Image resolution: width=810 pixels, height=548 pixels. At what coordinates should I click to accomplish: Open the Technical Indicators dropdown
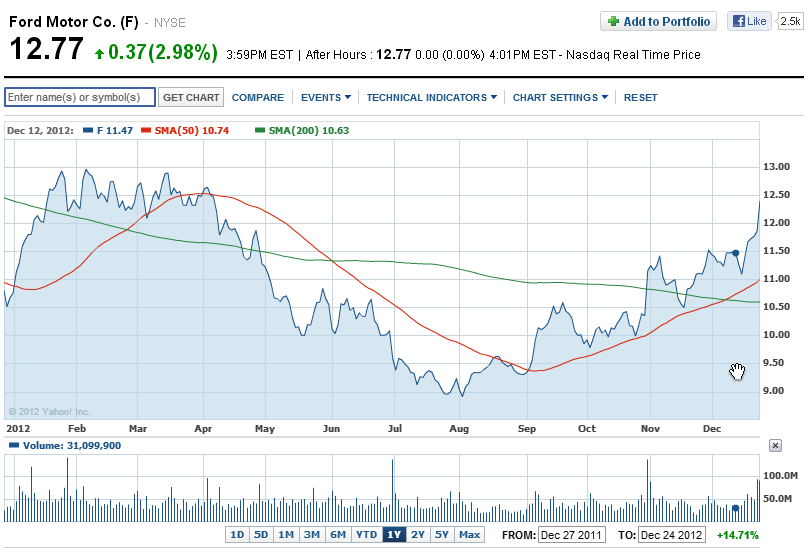point(432,98)
